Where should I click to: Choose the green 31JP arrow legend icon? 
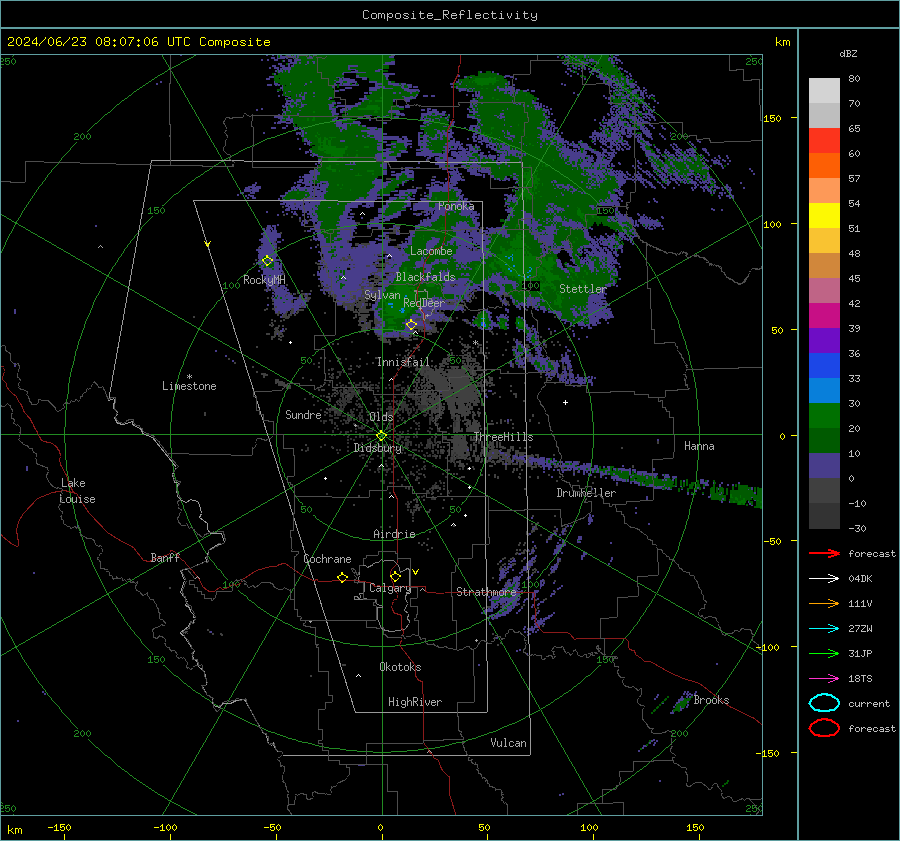824,653
